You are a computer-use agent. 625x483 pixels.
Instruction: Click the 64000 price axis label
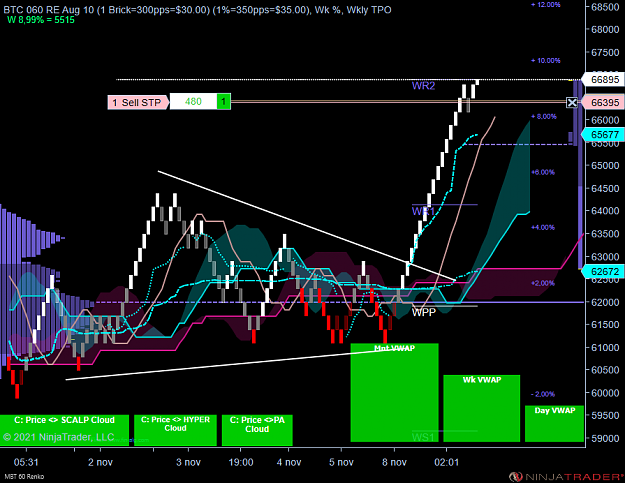tap(605, 211)
